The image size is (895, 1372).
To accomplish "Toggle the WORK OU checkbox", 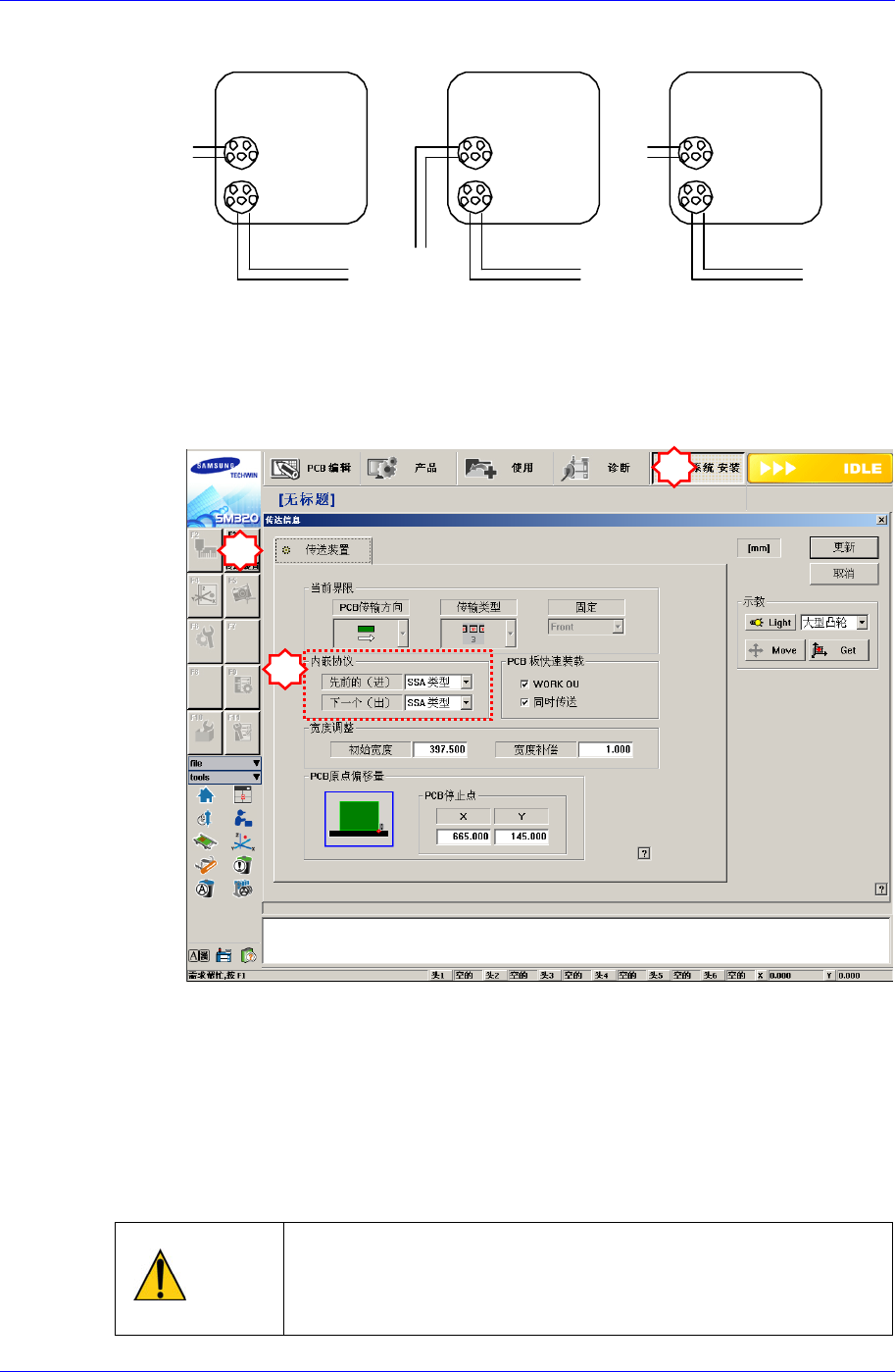I will point(525,683).
